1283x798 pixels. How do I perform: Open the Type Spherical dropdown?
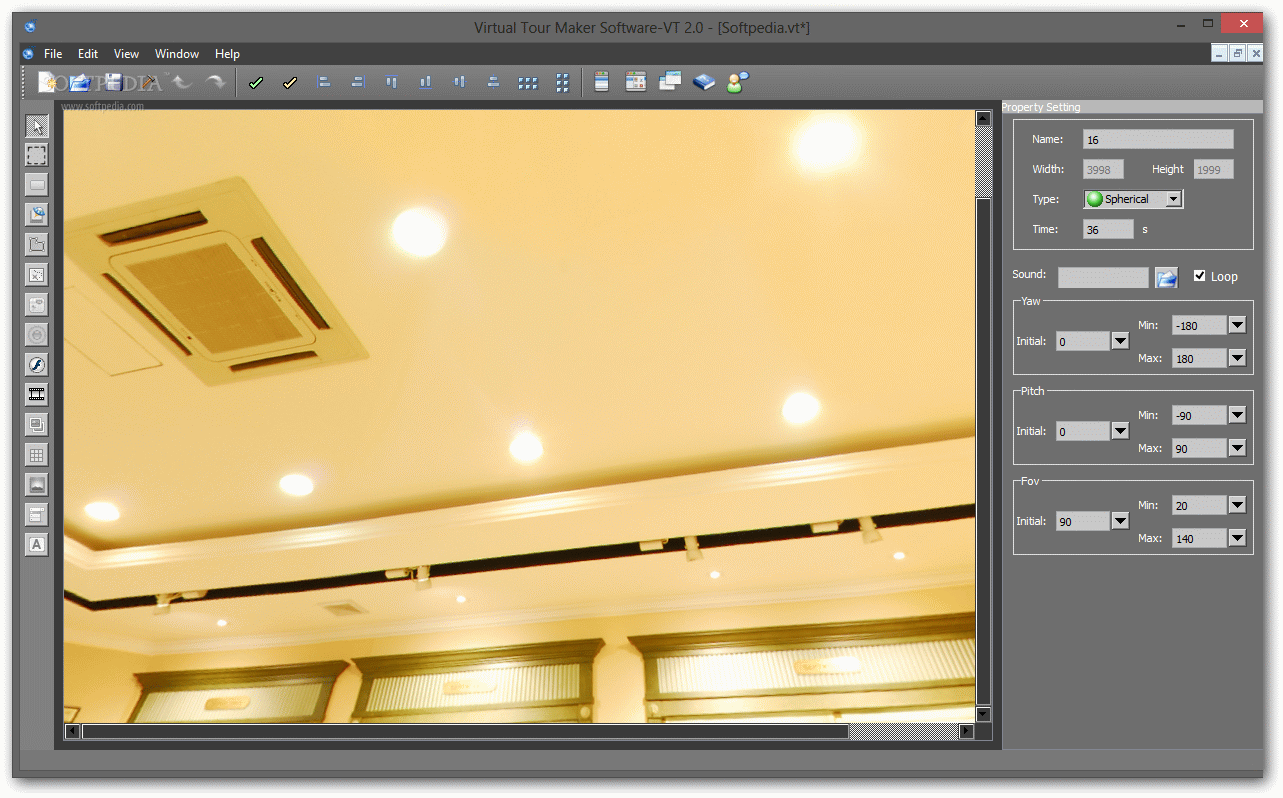[x=1174, y=199]
